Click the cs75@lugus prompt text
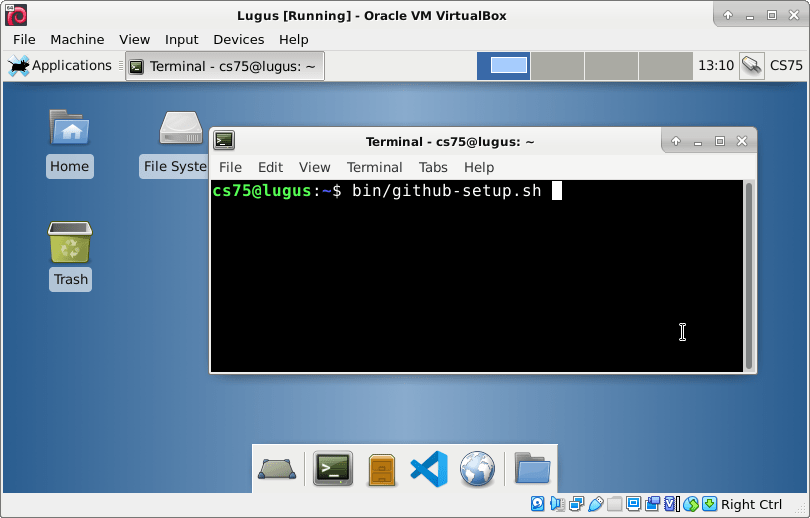The image size is (810, 518). tap(262, 191)
